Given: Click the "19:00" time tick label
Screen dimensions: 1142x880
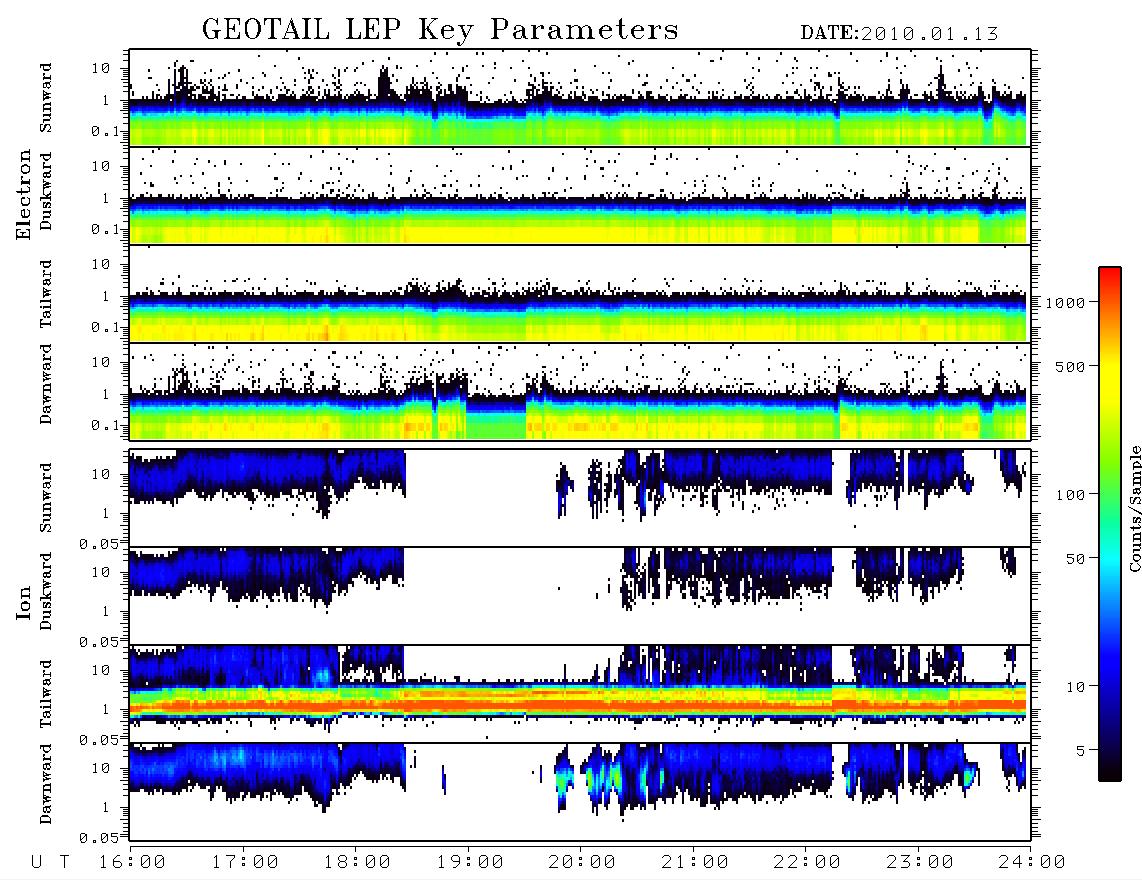Looking at the screenshot, I should click(x=470, y=863).
